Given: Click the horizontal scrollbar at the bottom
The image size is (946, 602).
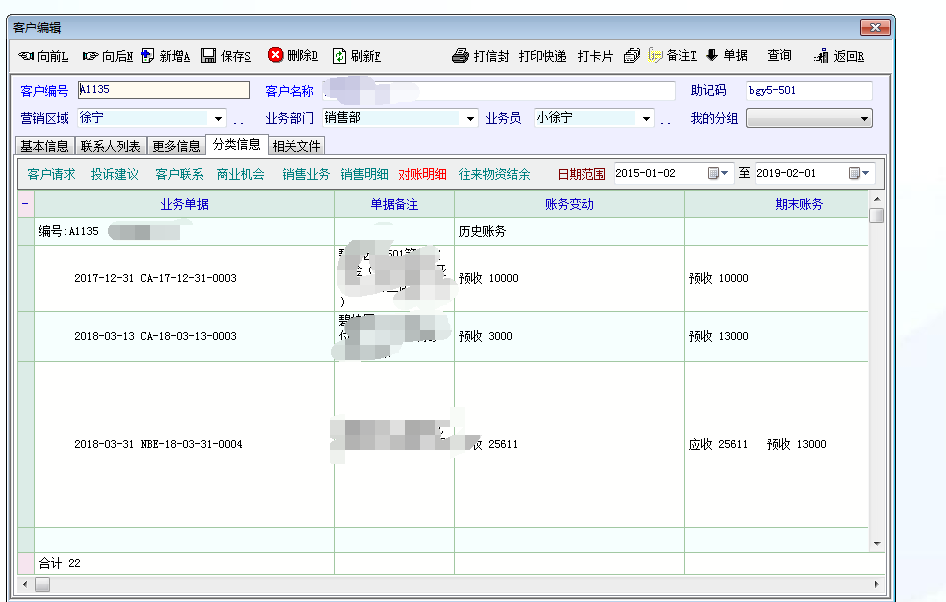Looking at the screenshot, I should 450,584.
